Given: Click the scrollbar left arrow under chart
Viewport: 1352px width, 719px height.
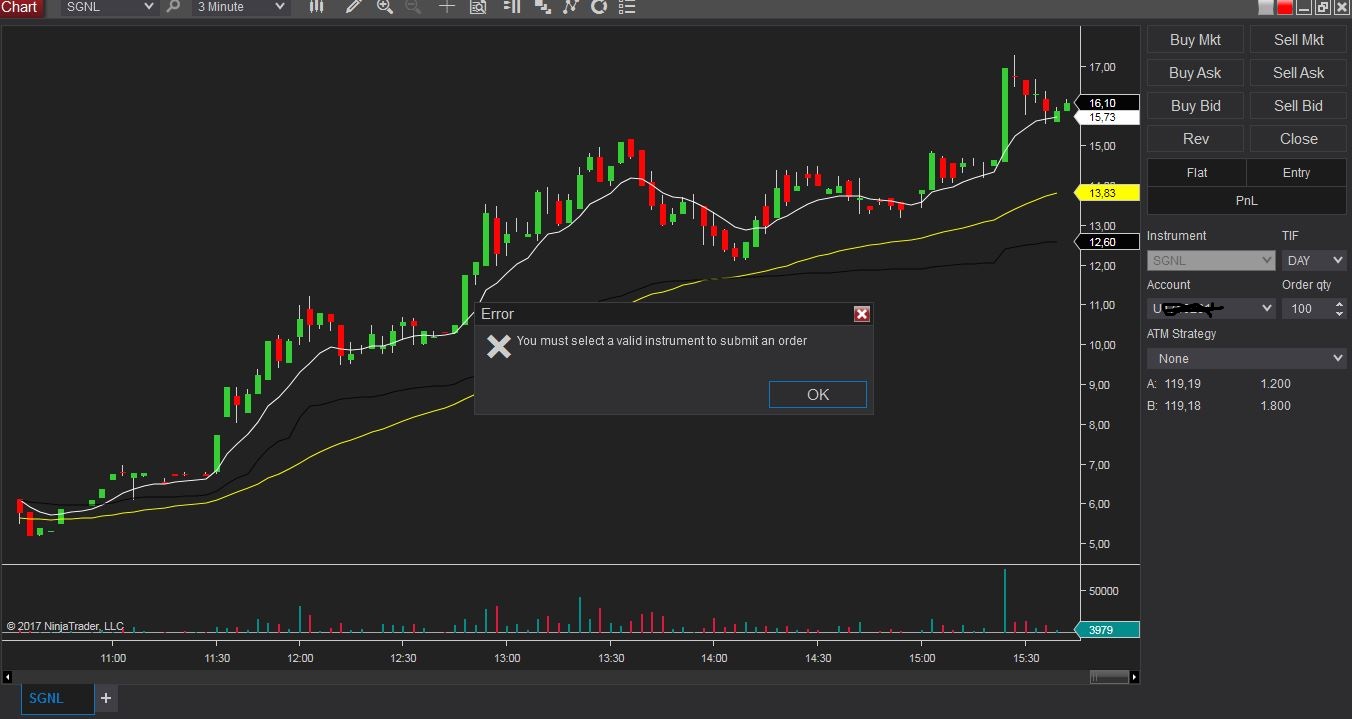Looking at the screenshot, I should (7, 677).
